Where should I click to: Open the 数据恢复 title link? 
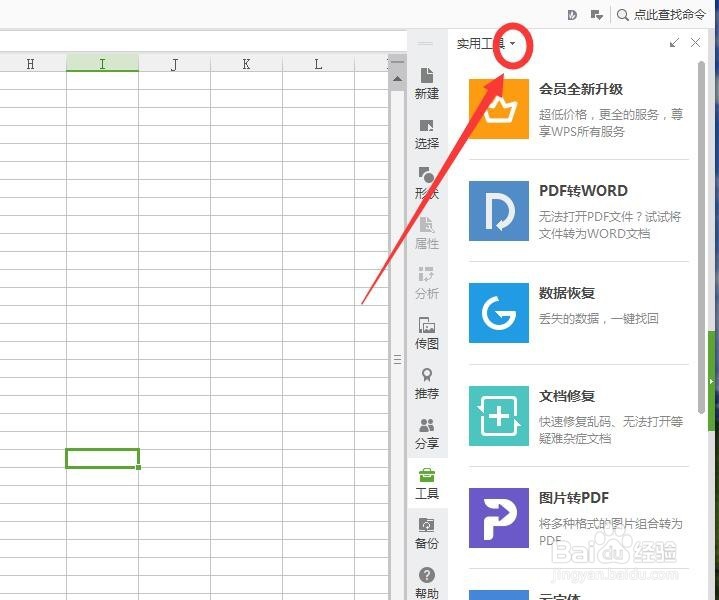click(567, 293)
